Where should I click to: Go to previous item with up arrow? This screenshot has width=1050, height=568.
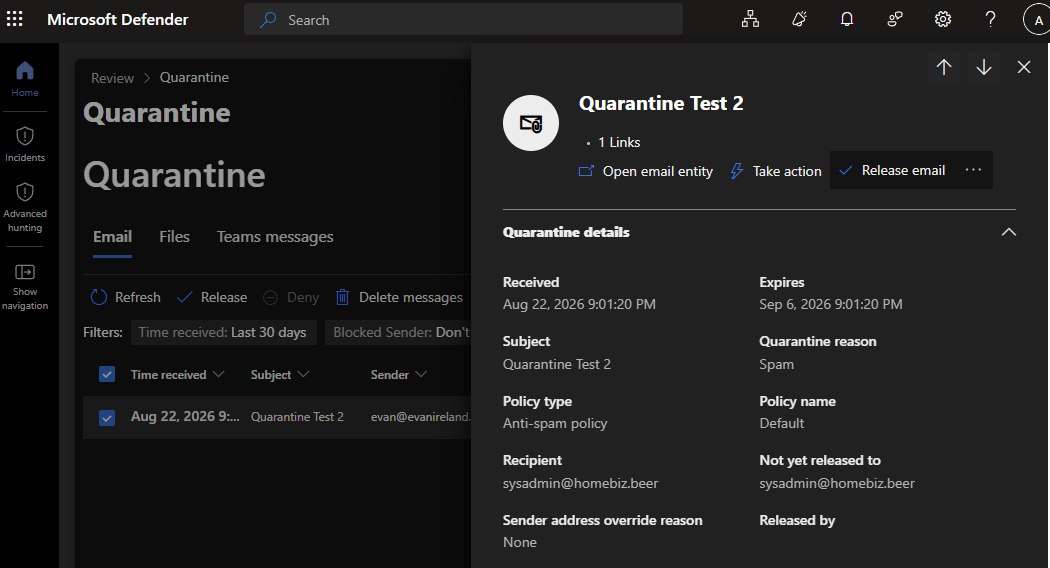click(944, 67)
